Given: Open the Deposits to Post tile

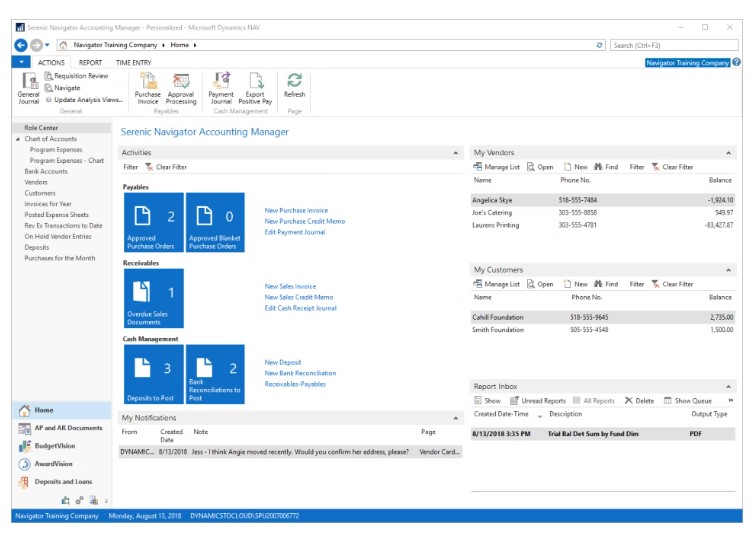Looking at the screenshot, I should pyautogui.click(x=153, y=374).
